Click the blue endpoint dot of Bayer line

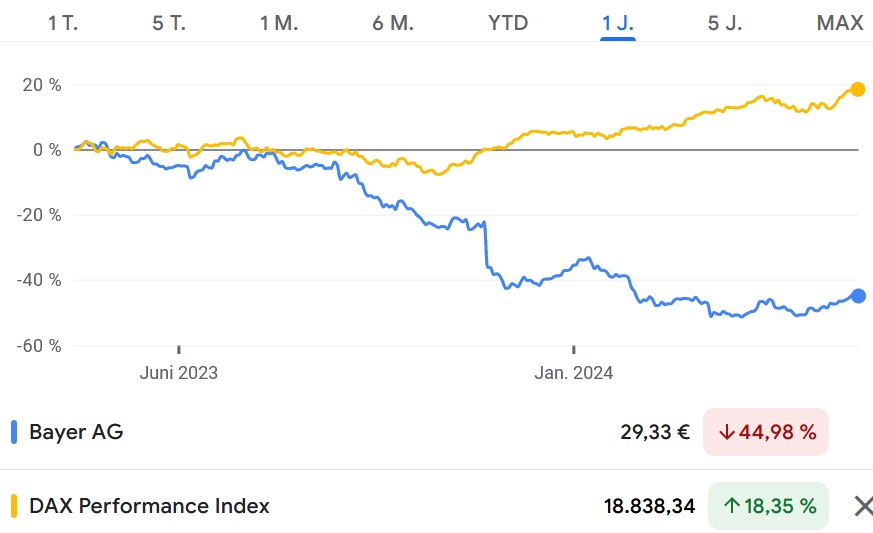[x=858, y=295]
